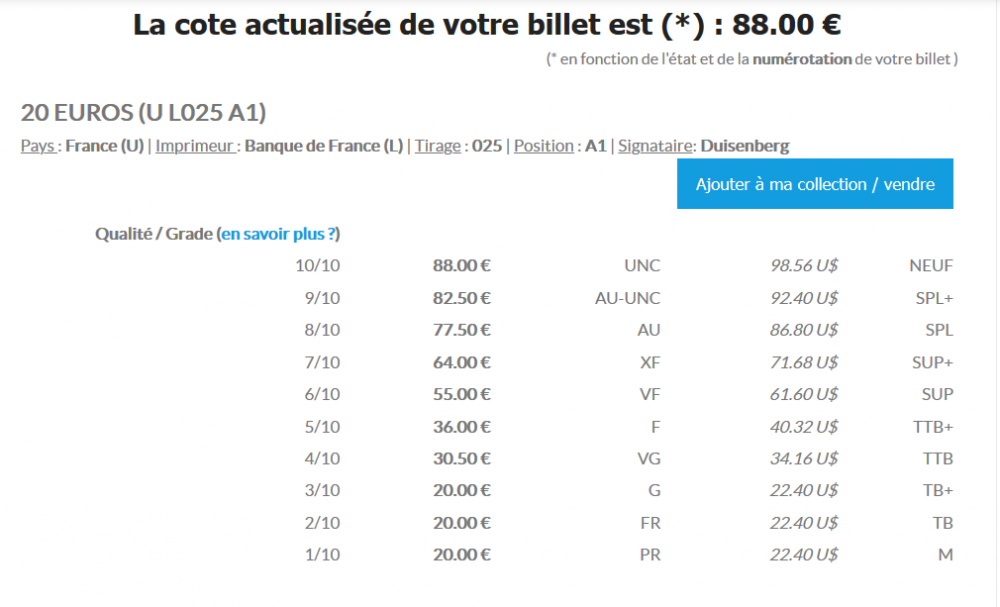Viewport: 1000px width, 607px height.
Task: Click the NEUF grade label
Action: pos(931,266)
